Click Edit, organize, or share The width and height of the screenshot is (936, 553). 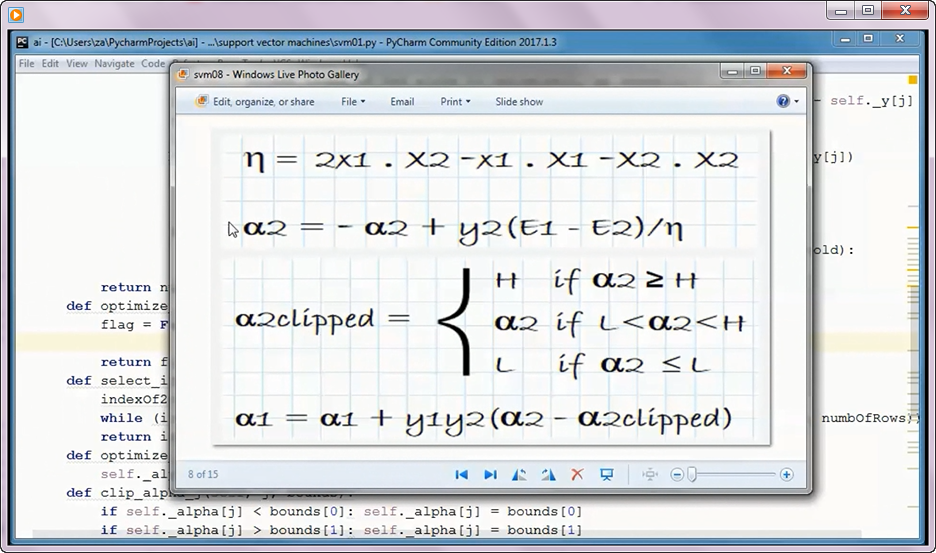coord(255,102)
